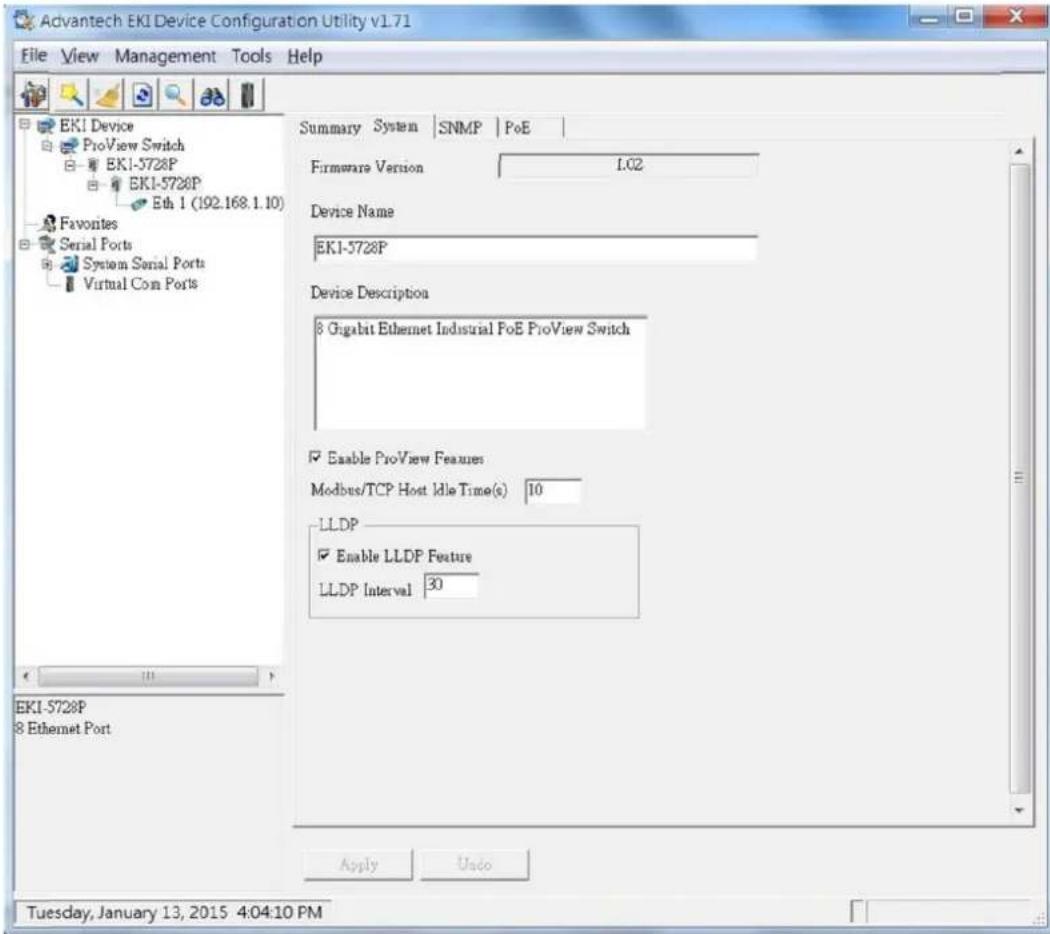Collapse the Serial Ports tree node
Viewport: 1050px width, 934px height.
(25, 244)
